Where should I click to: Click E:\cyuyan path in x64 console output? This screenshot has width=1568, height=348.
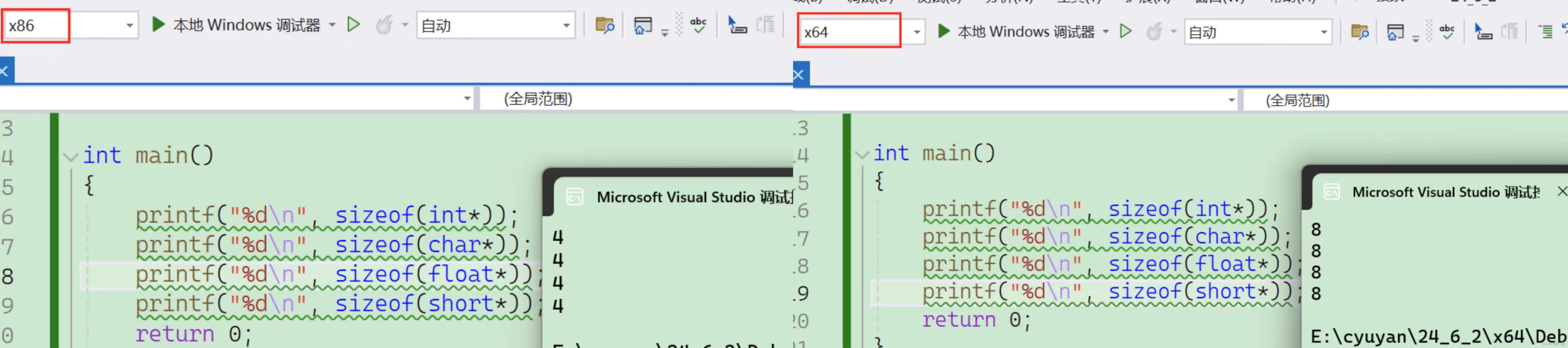[1439, 336]
